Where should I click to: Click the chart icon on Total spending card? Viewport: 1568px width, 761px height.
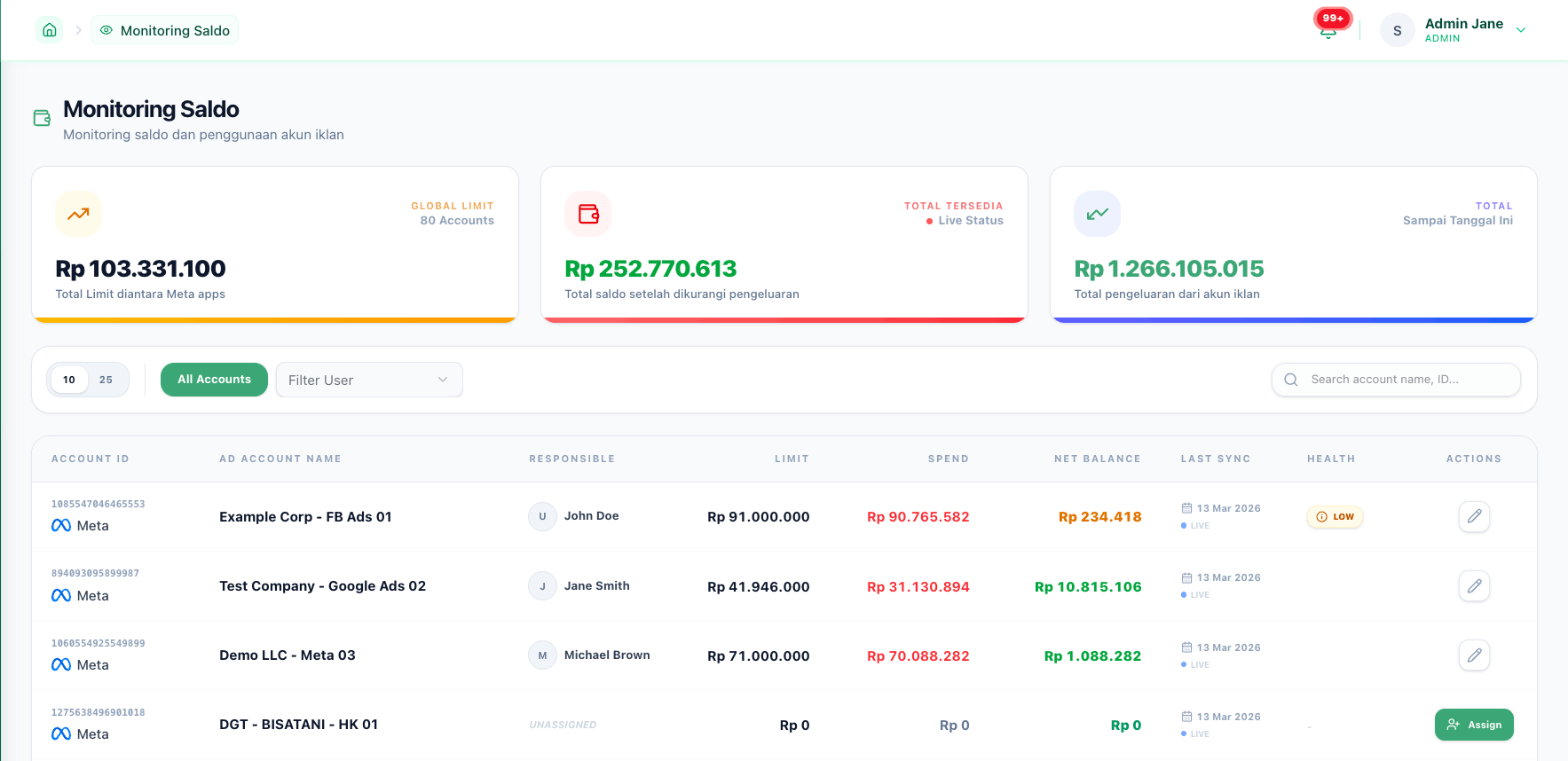coord(1098,214)
